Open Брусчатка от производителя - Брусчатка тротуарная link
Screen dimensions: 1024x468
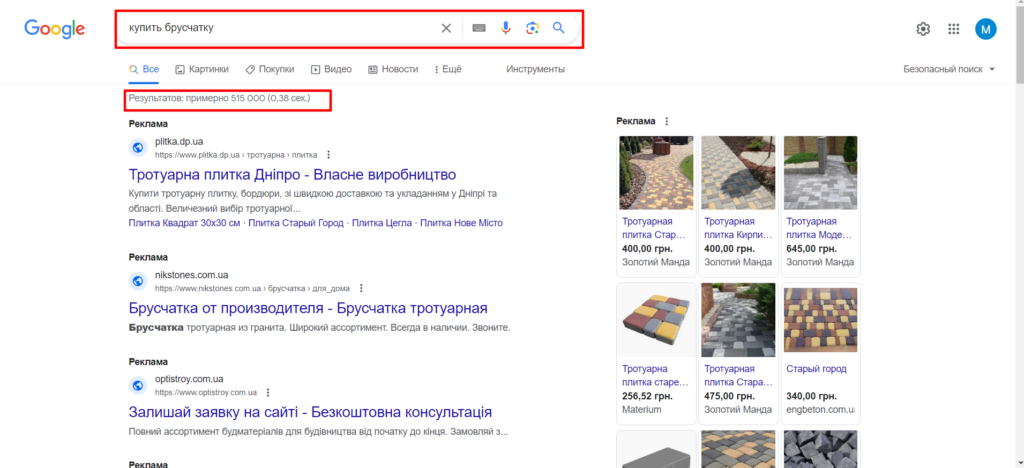308,308
